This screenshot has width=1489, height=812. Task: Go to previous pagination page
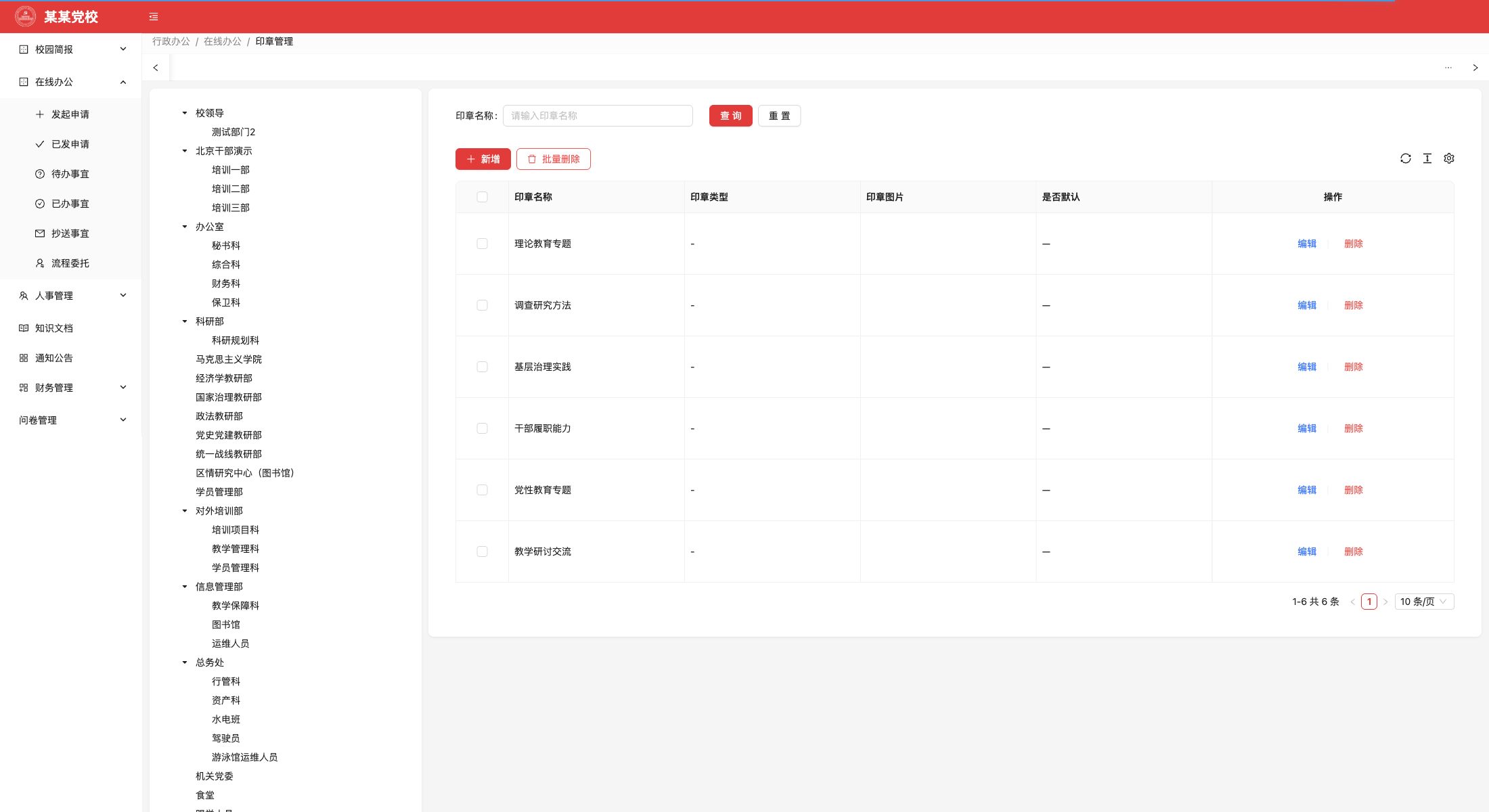coord(1352,602)
